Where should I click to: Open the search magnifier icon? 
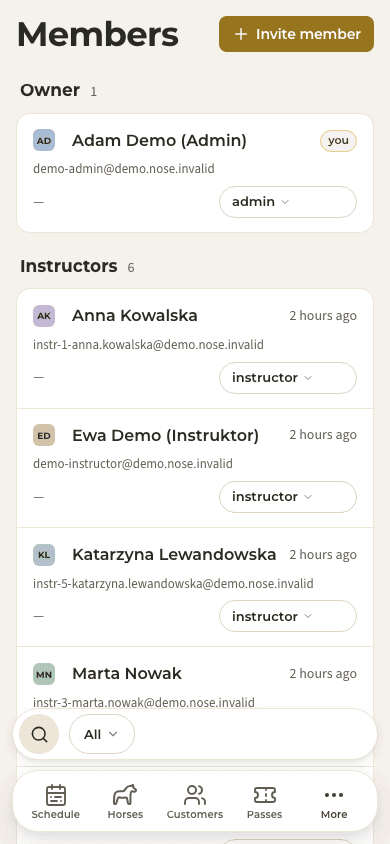(x=39, y=734)
